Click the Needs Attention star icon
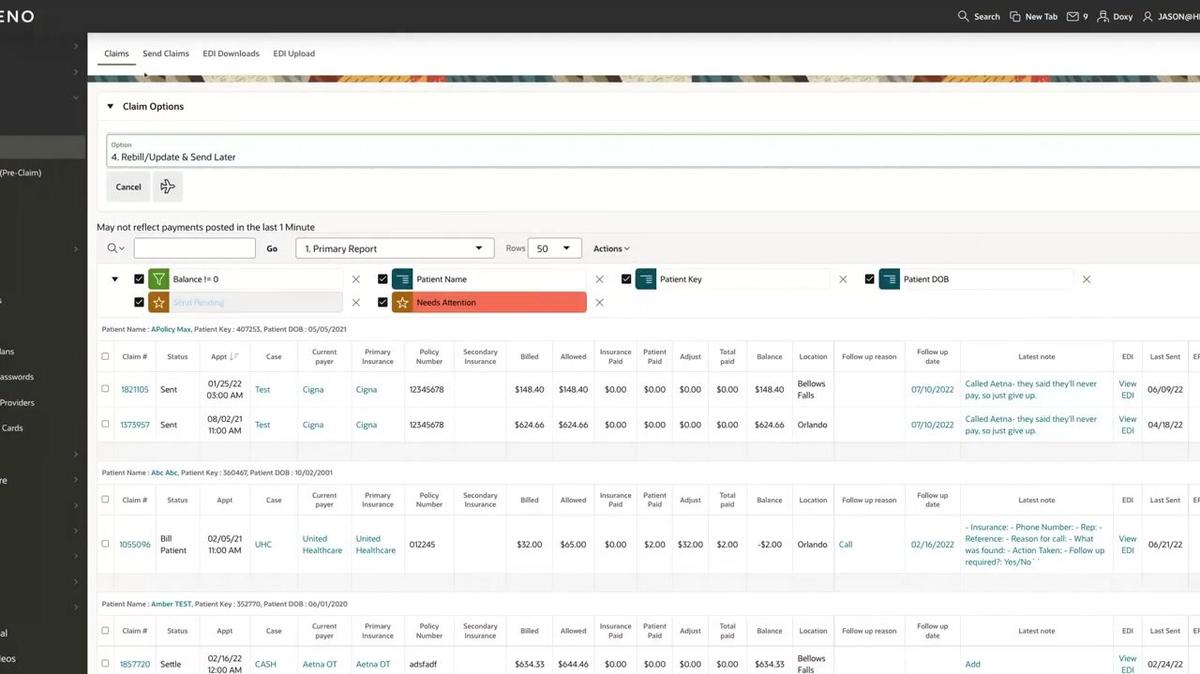This screenshot has width=1200, height=674. pos(403,303)
